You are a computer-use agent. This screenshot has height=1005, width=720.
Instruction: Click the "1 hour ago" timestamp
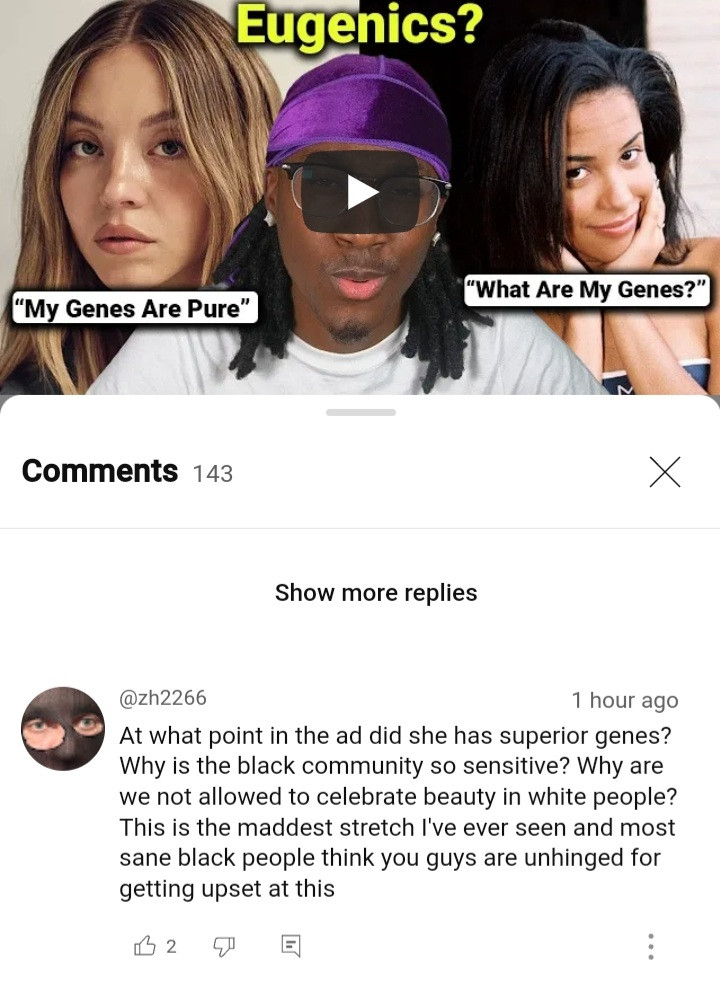[x=624, y=700]
